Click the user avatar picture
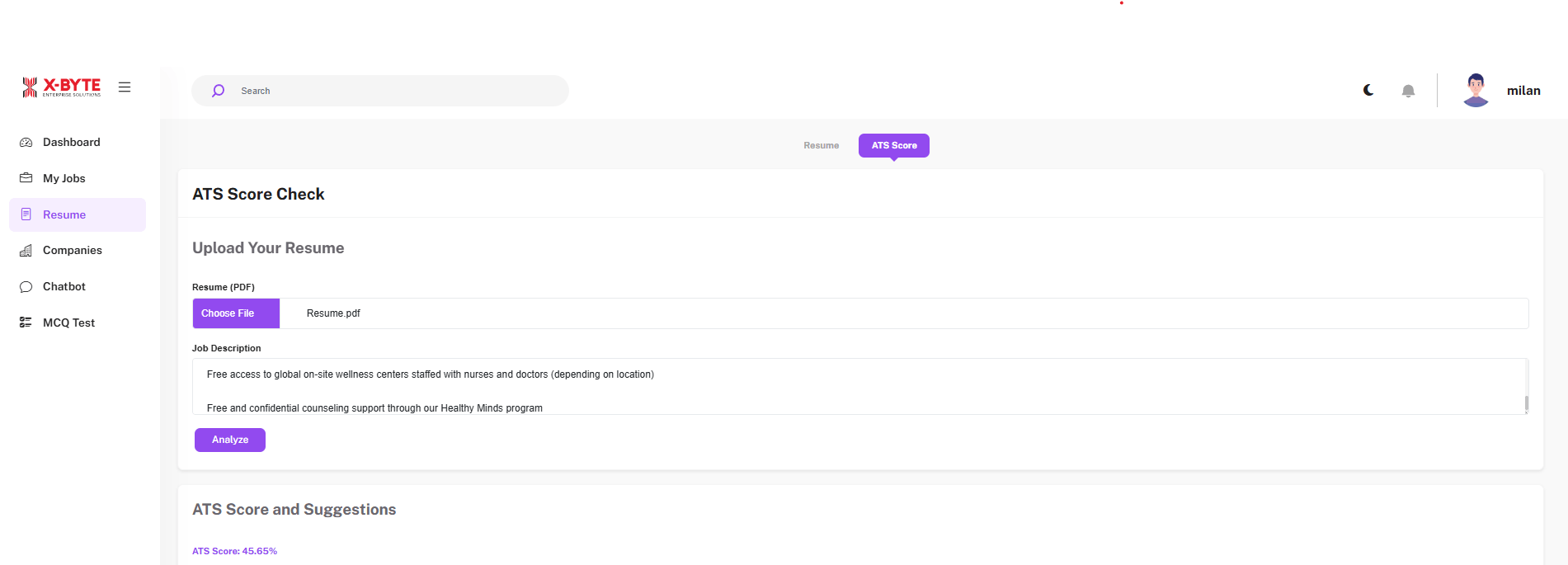Image resolution: width=1568 pixels, height=565 pixels. (1476, 91)
